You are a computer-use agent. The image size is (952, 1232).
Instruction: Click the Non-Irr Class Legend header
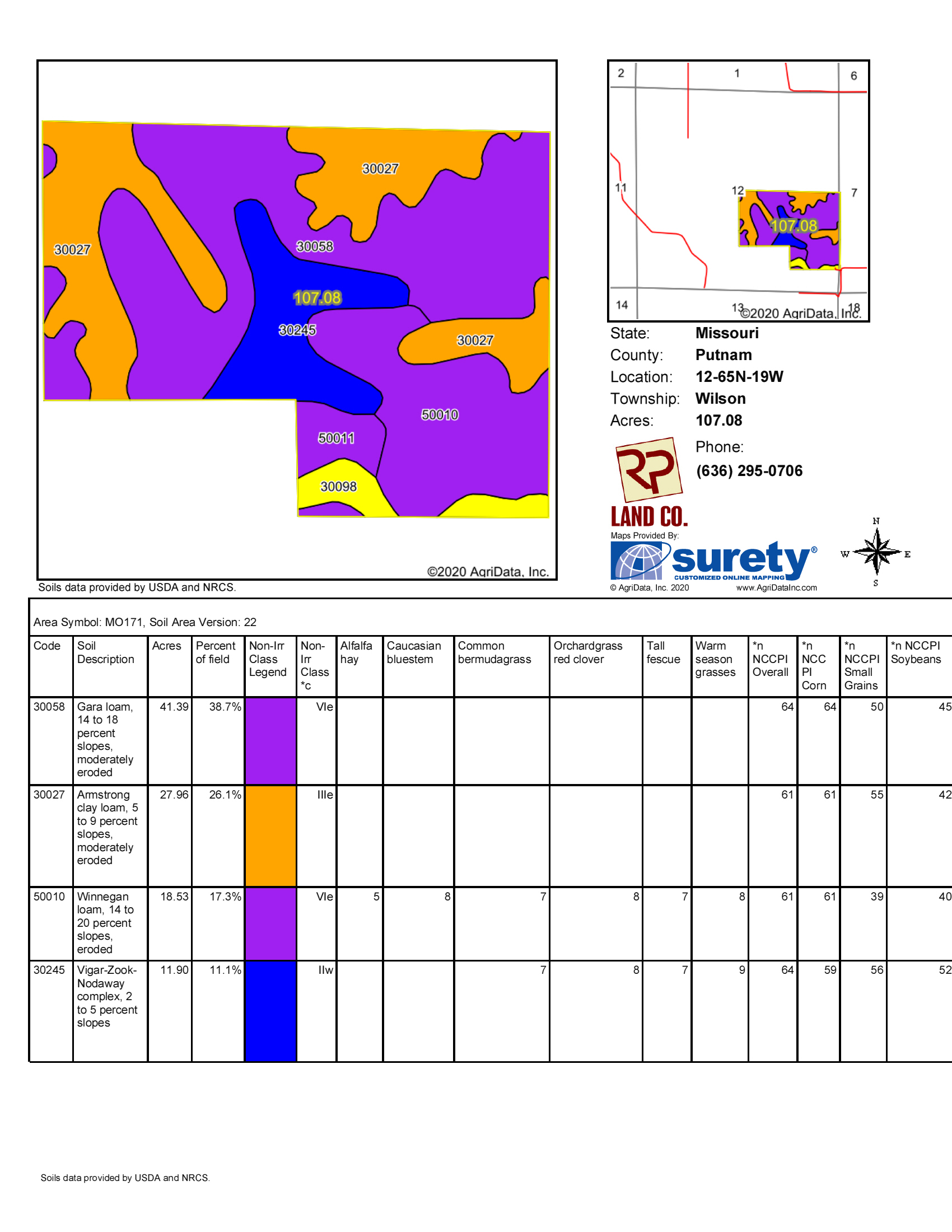(268, 659)
